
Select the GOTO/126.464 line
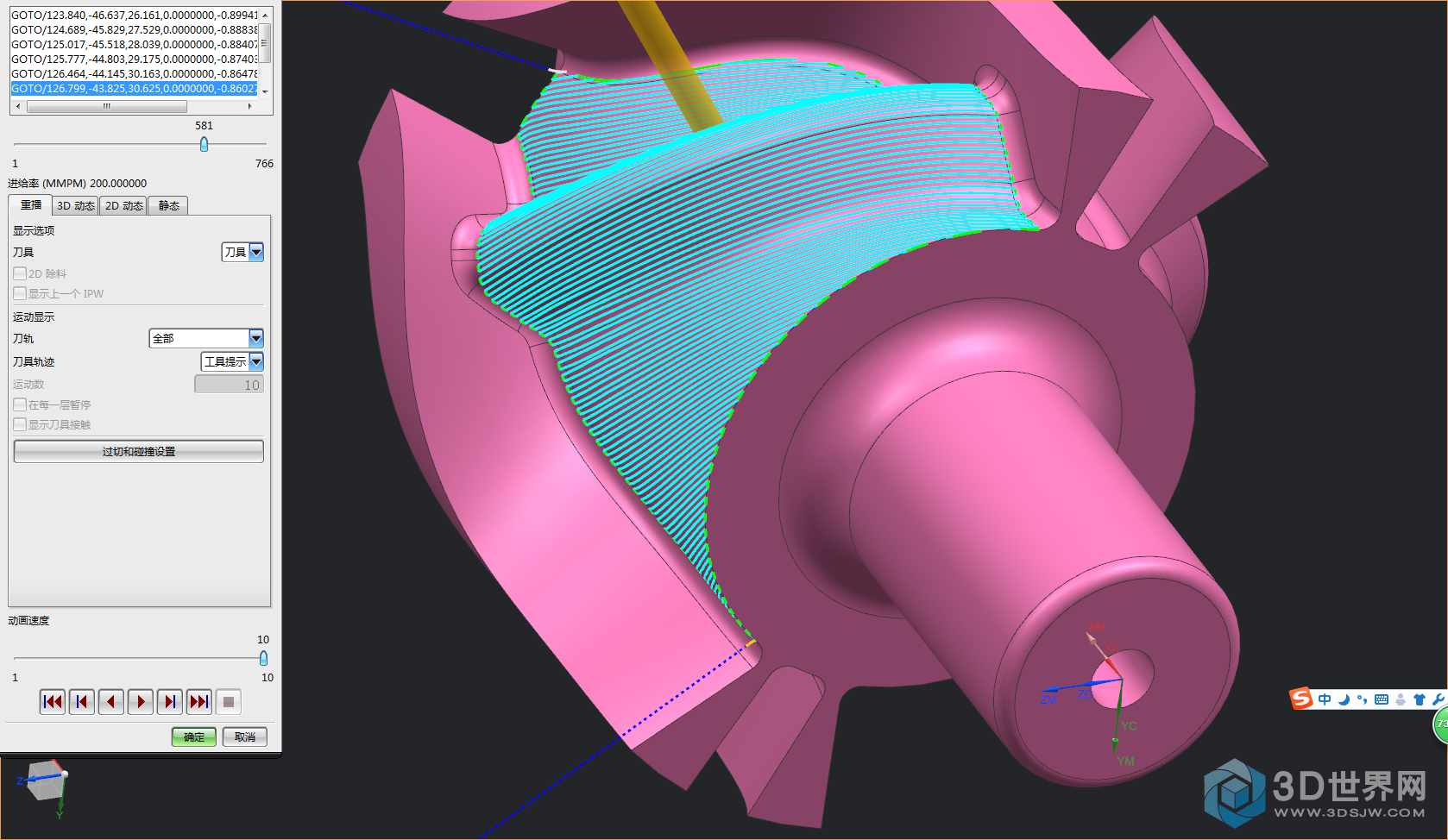tap(135, 74)
